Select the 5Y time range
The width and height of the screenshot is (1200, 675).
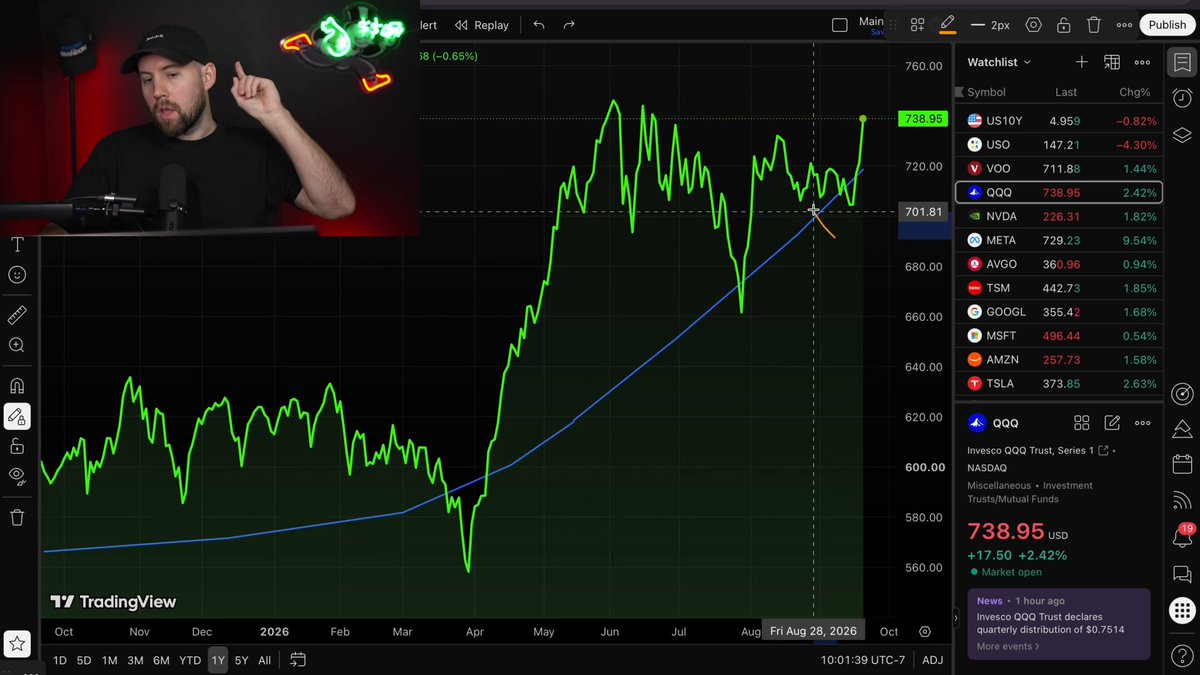(x=241, y=660)
